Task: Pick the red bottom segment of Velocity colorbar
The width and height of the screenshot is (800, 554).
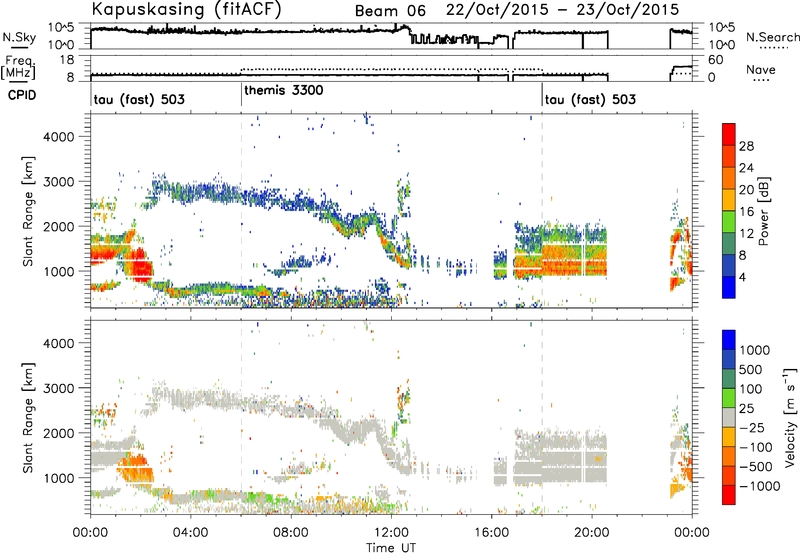Action: [729, 495]
